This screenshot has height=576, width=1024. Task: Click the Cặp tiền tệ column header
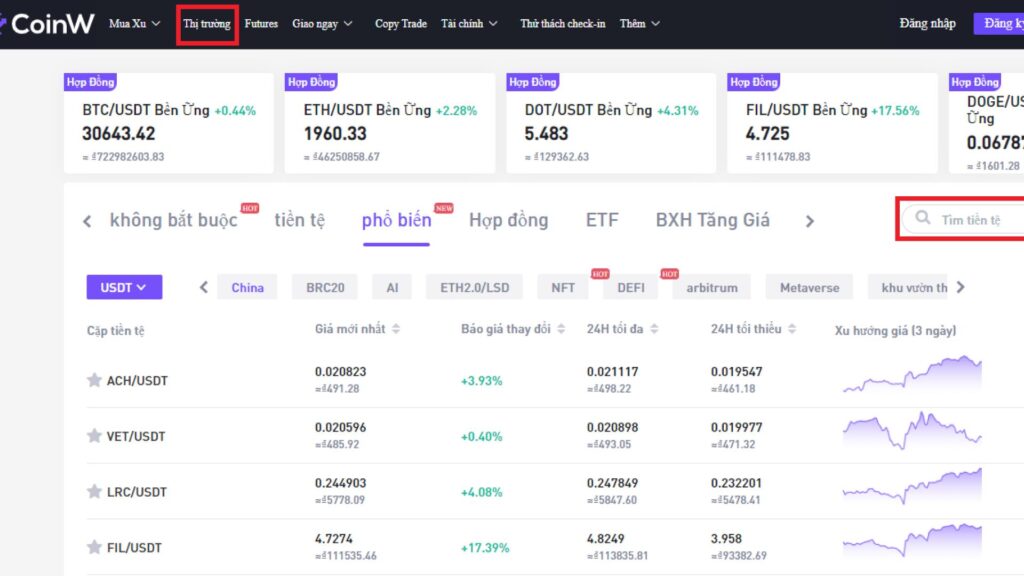(116, 330)
